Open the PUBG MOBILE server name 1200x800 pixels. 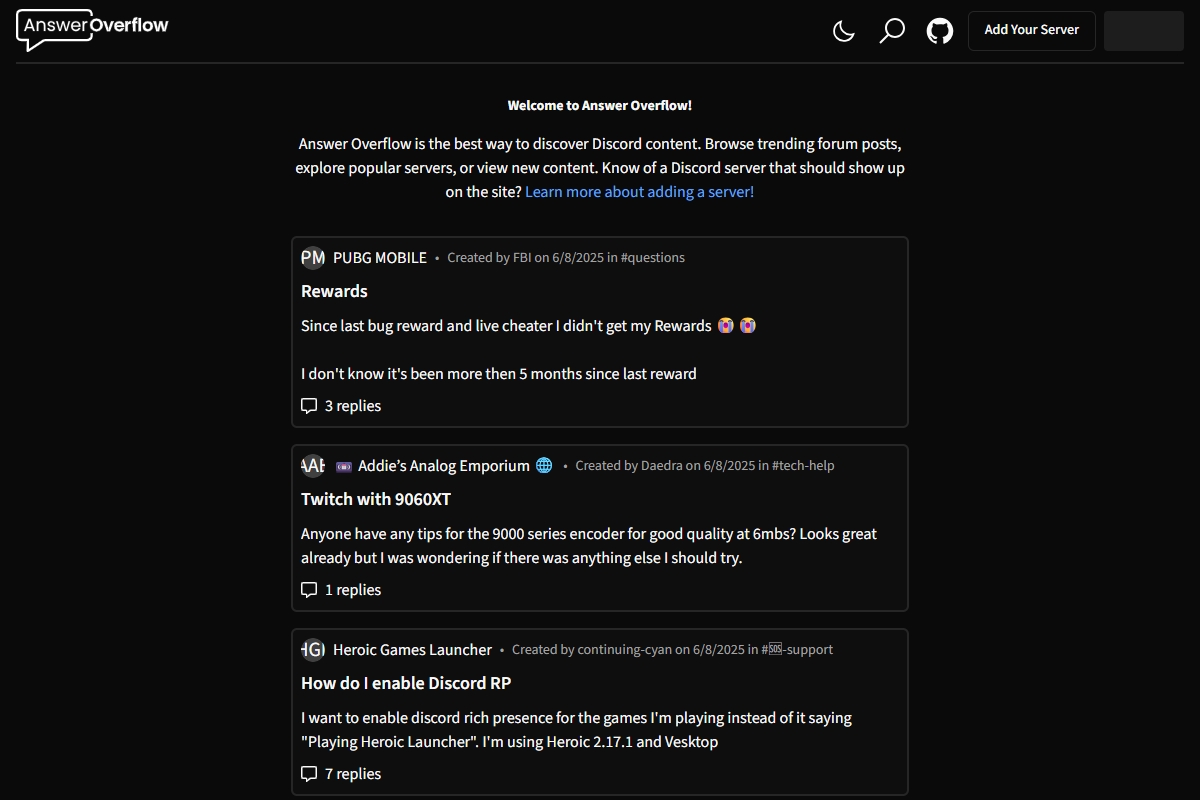click(x=380, y=258)
